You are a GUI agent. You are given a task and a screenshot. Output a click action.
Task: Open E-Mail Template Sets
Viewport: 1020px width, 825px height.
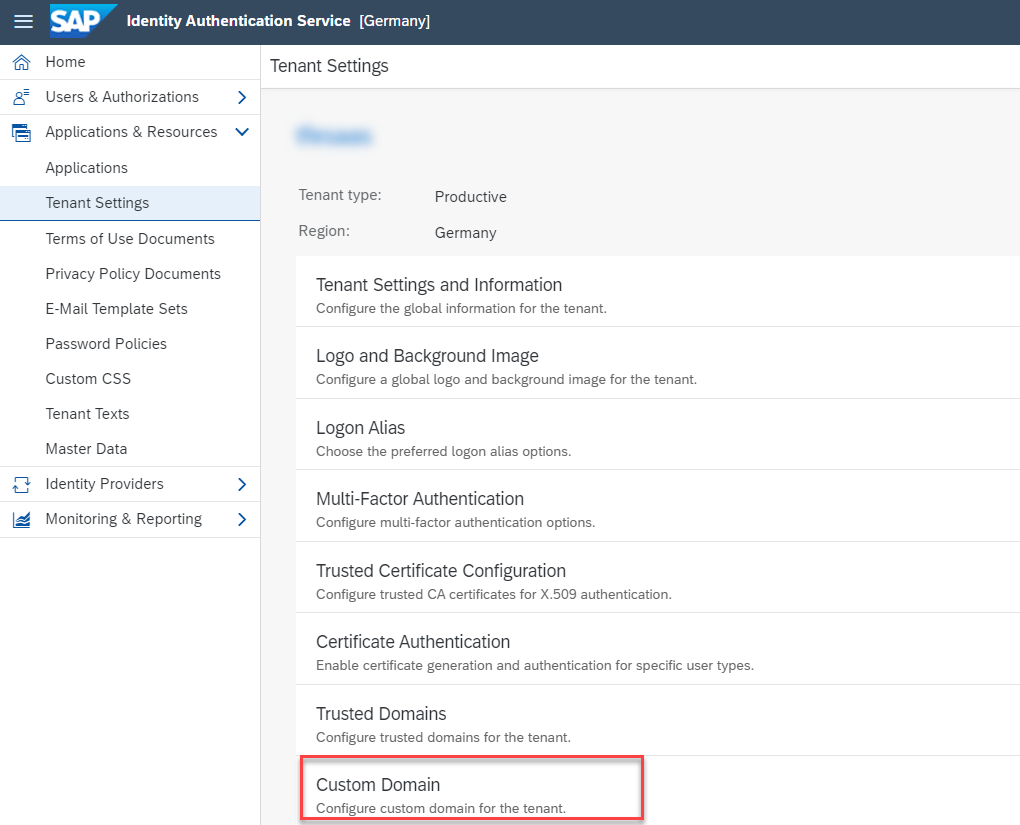pos(130,309)
